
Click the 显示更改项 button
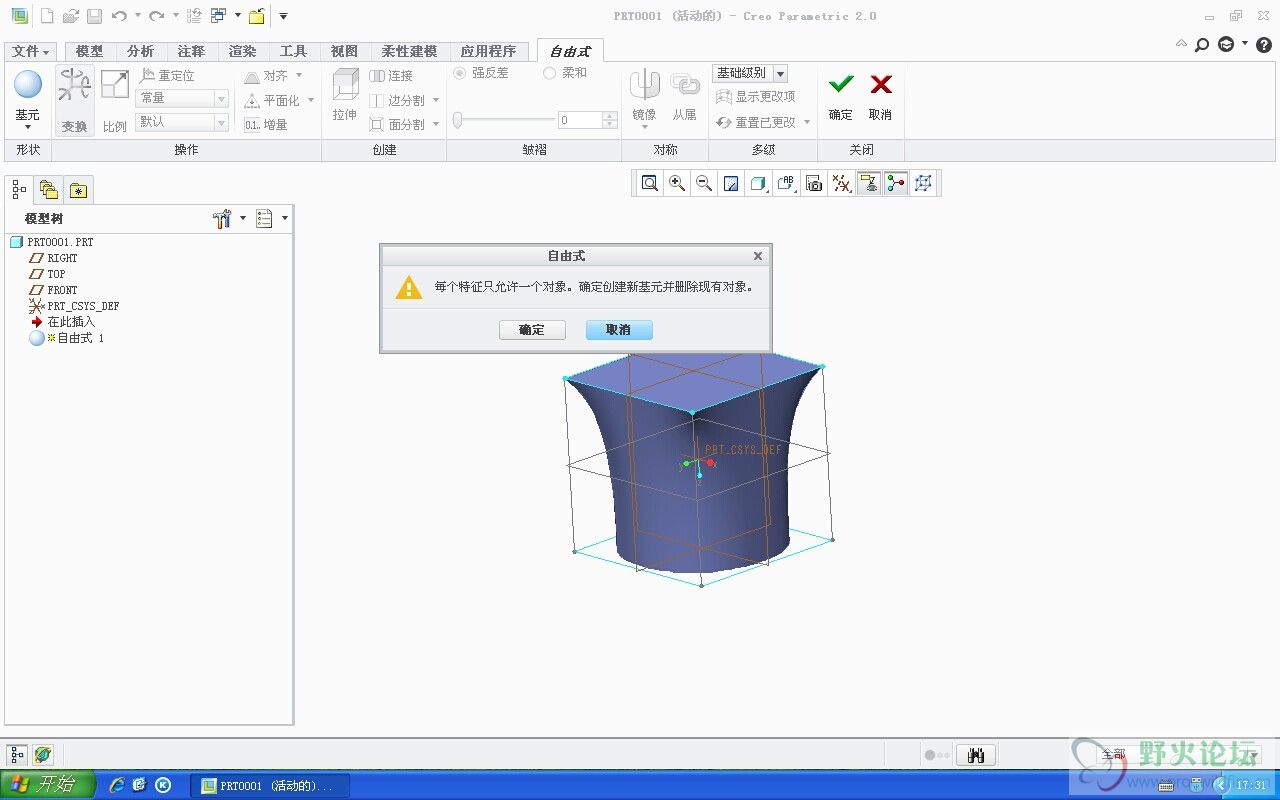(x=756, y=97)
